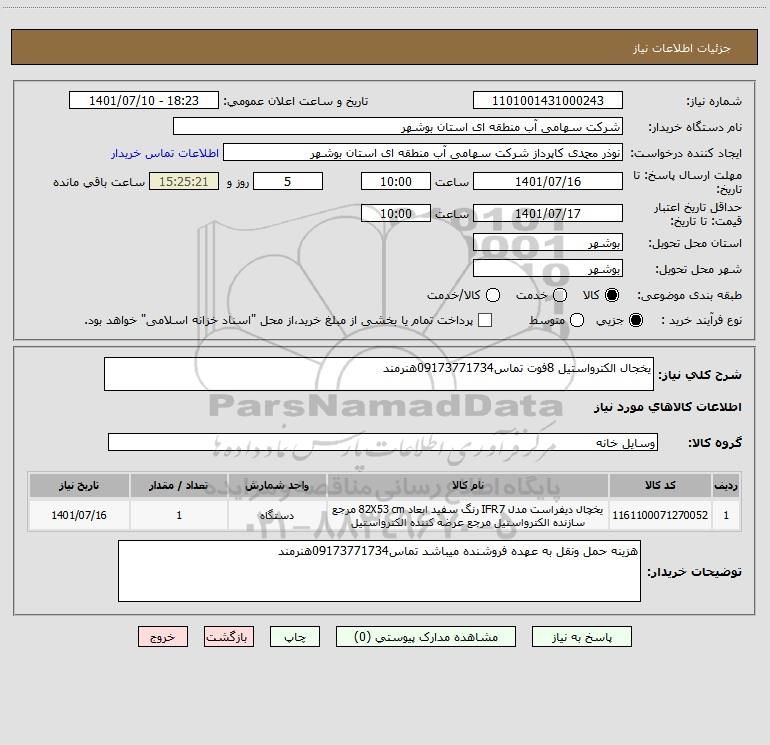Click the اطلاعات کالاهای مورد نیاز heading
Image resolution: width=770 pixels, height=745 pixels.
click(x=667, y=407)
